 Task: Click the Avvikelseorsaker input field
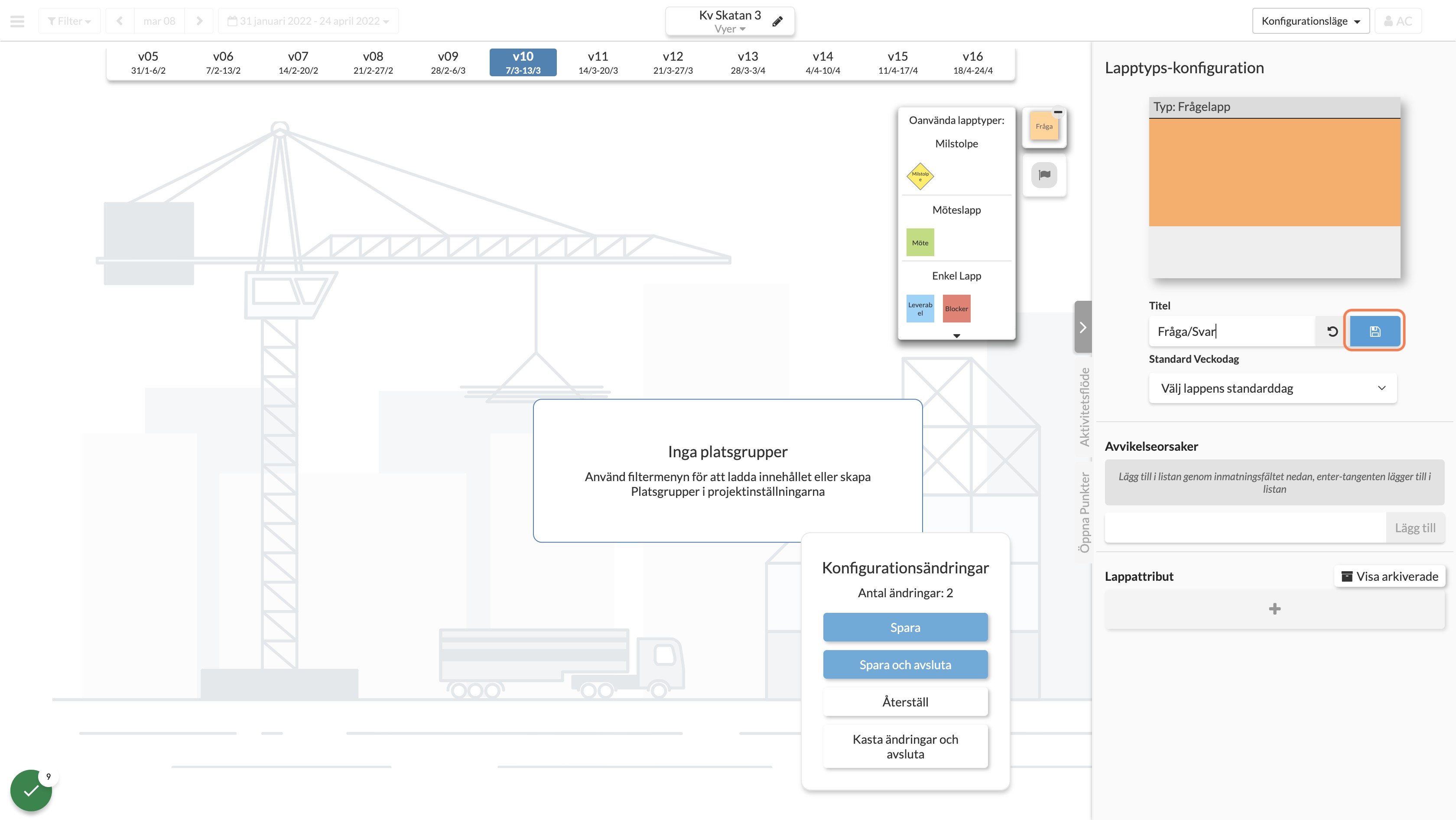click(x=1246, y=528)
